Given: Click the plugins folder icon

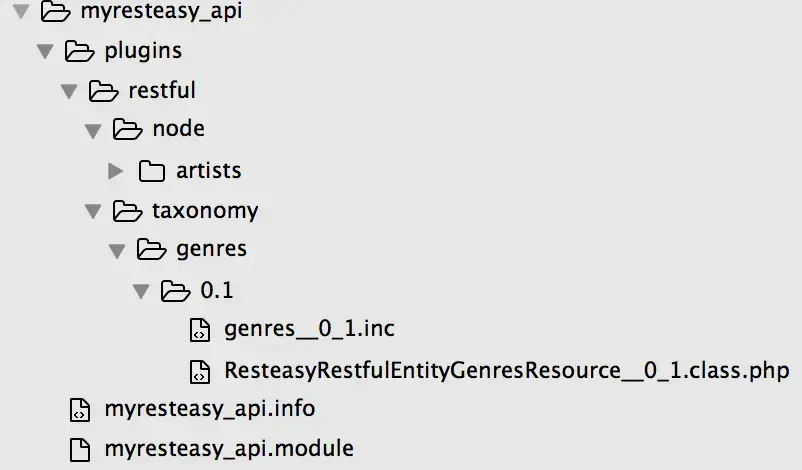Looking at the screenshot, I should (78, 50).
